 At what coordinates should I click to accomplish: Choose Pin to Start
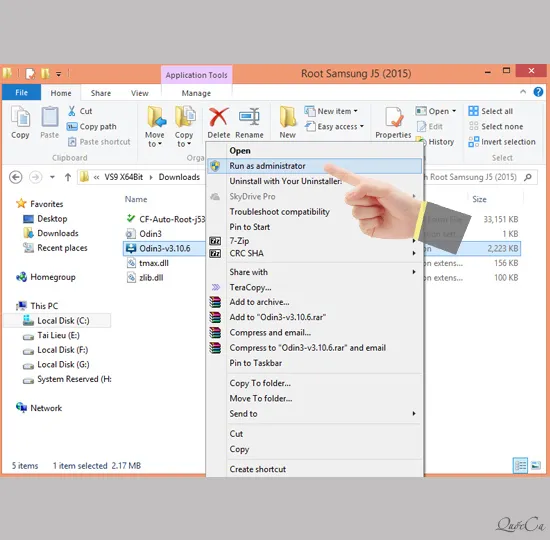click(x=314, y=227)
